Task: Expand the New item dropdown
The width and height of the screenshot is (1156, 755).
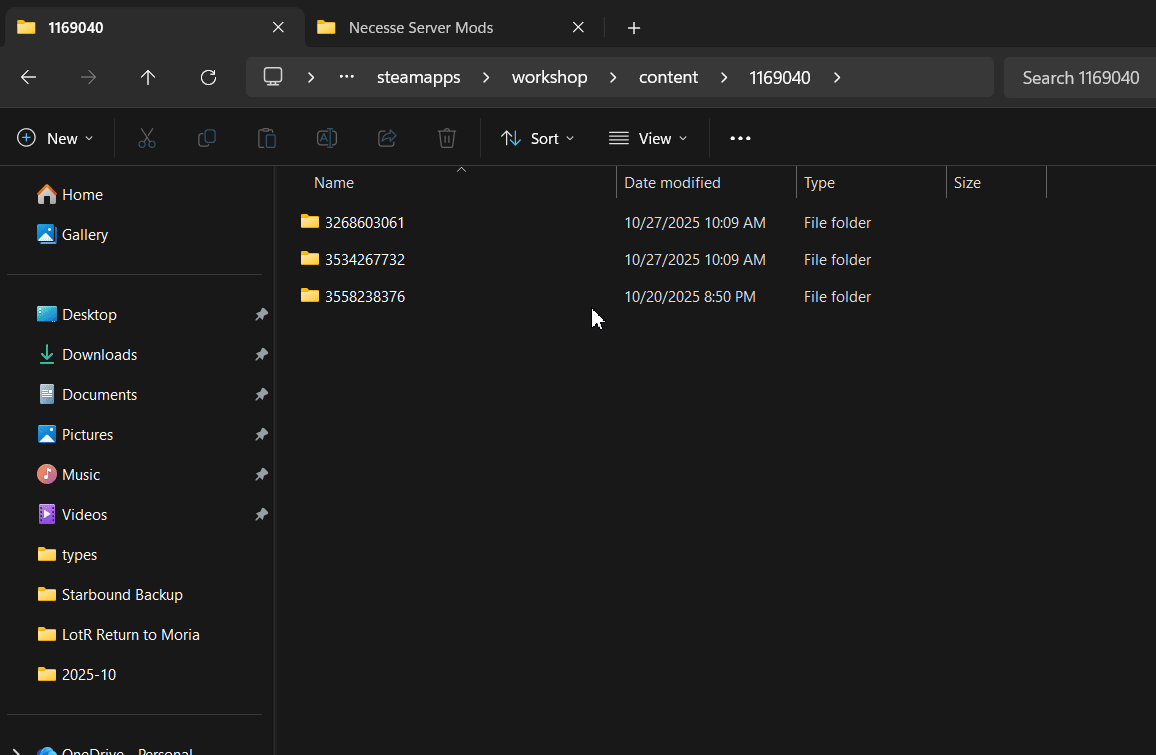Action: [56, 138]
